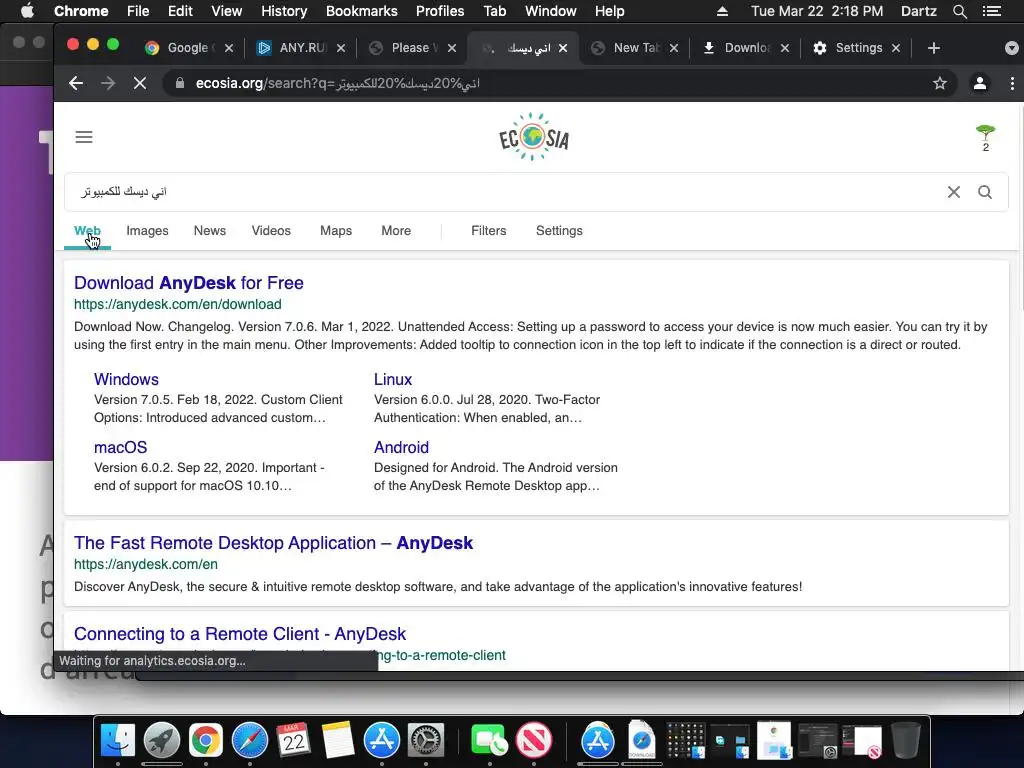1024x768 pixels.
Task: Go back to the previous page
Action: coord(76,84)
